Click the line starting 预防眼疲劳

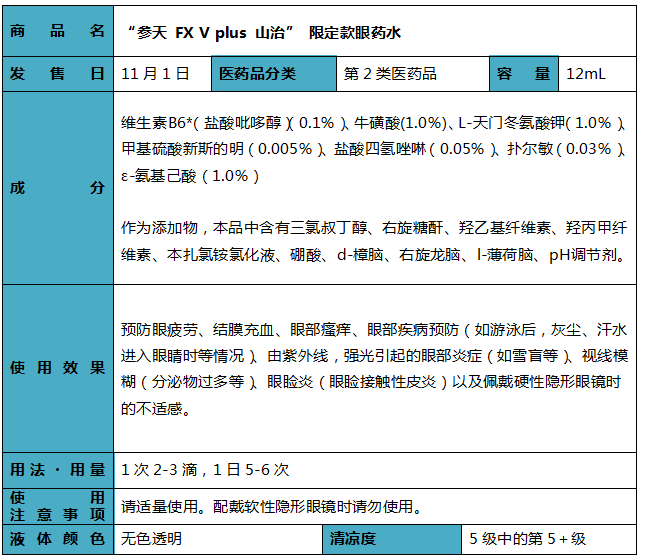click(x=374, y=330)
